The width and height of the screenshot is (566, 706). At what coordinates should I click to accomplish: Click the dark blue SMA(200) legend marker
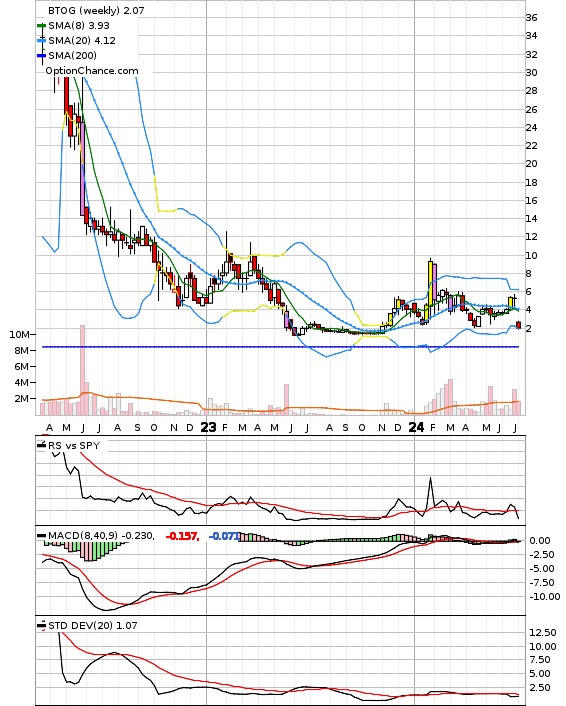click(41, 55)
